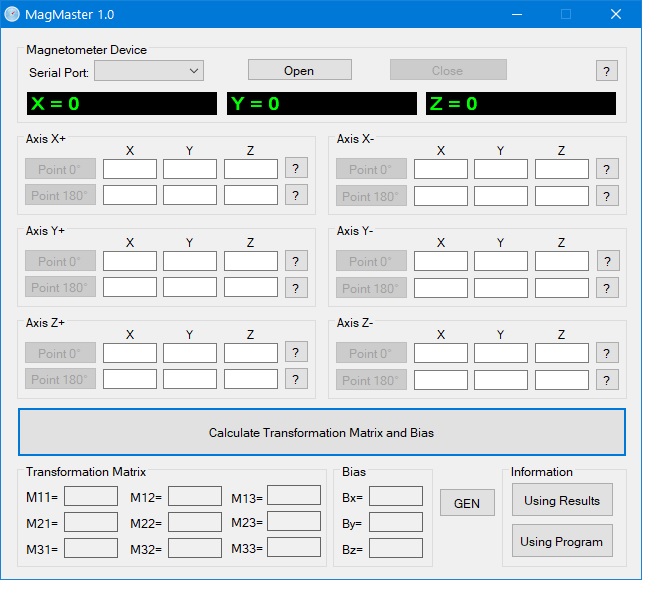This screenshot has width=657, height=596.
Task: Click the Axis X+ Point 180° button
Action: (x=60, y=195)
